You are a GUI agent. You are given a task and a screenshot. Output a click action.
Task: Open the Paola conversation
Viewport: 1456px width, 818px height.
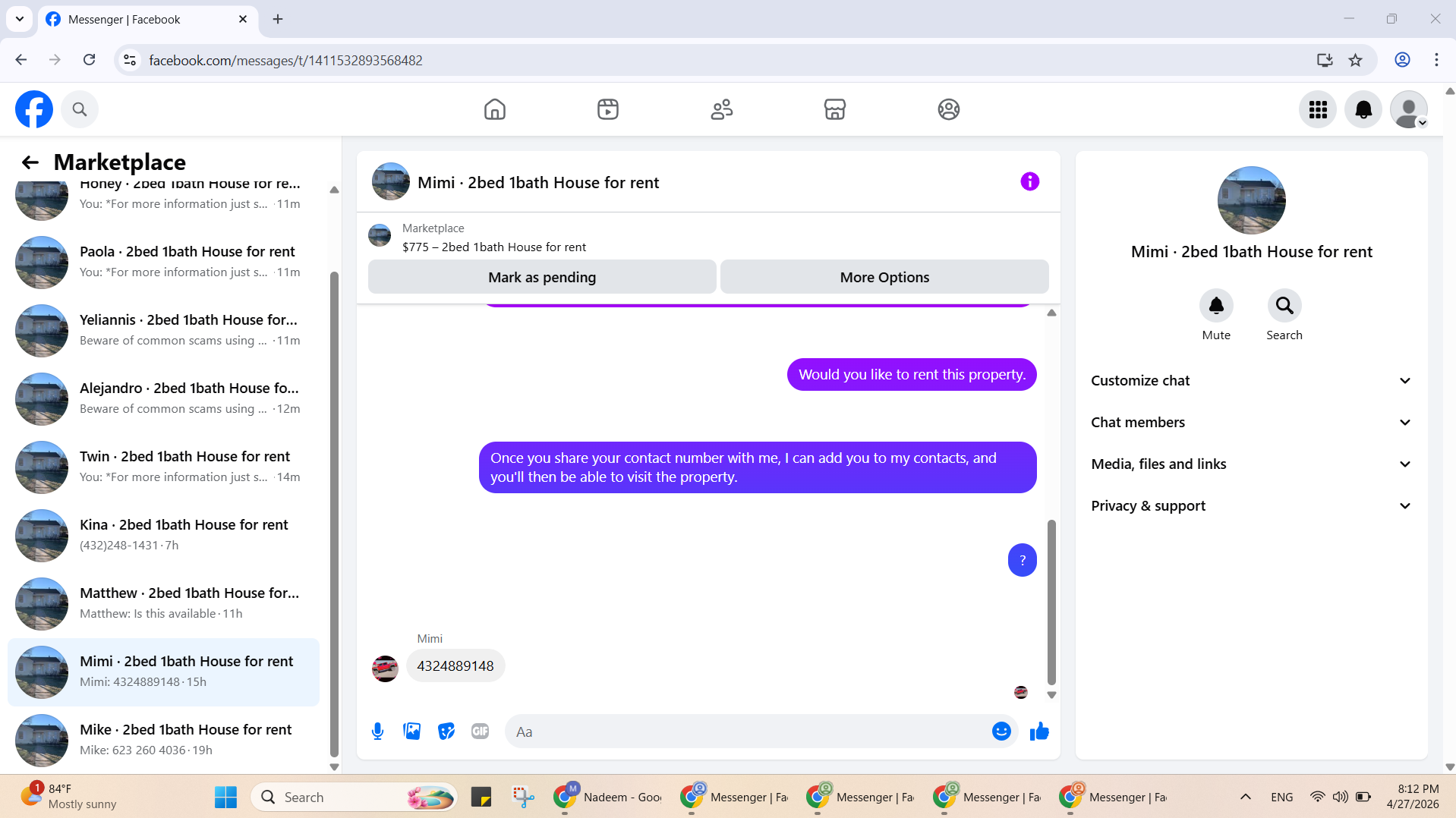tap(163, 262)
